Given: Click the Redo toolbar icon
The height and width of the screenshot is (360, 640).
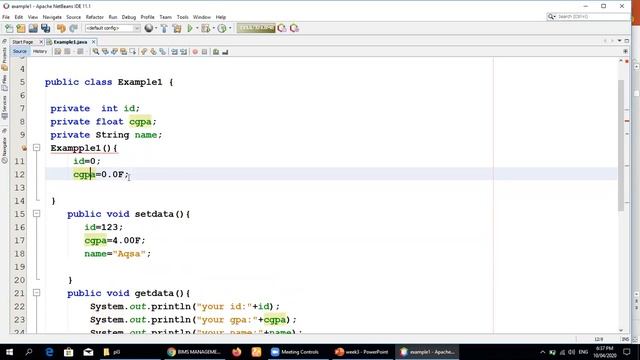Looking at the screenshot, I should (x=73, y=28).
